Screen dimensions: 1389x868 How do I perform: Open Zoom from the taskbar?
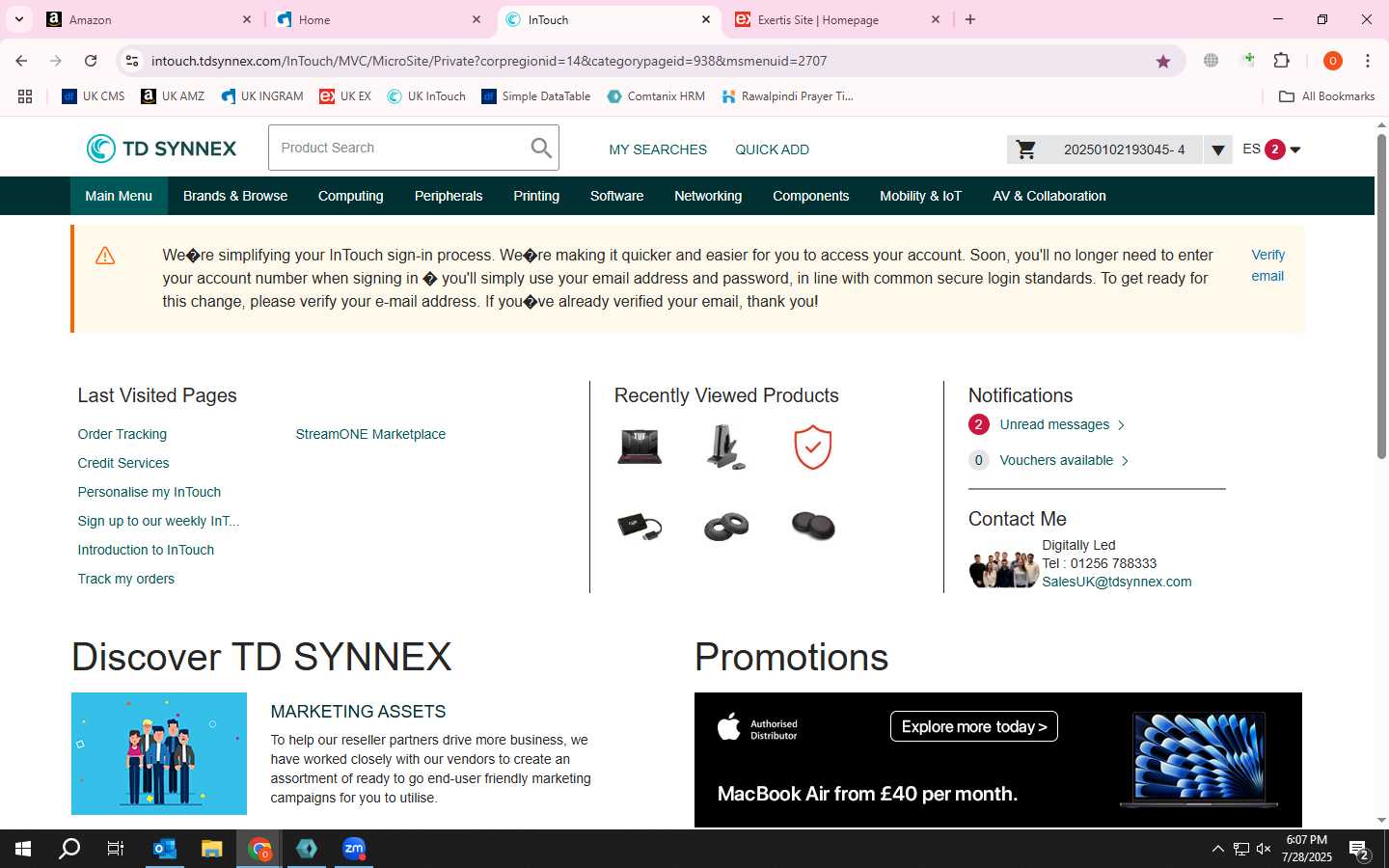354,849
